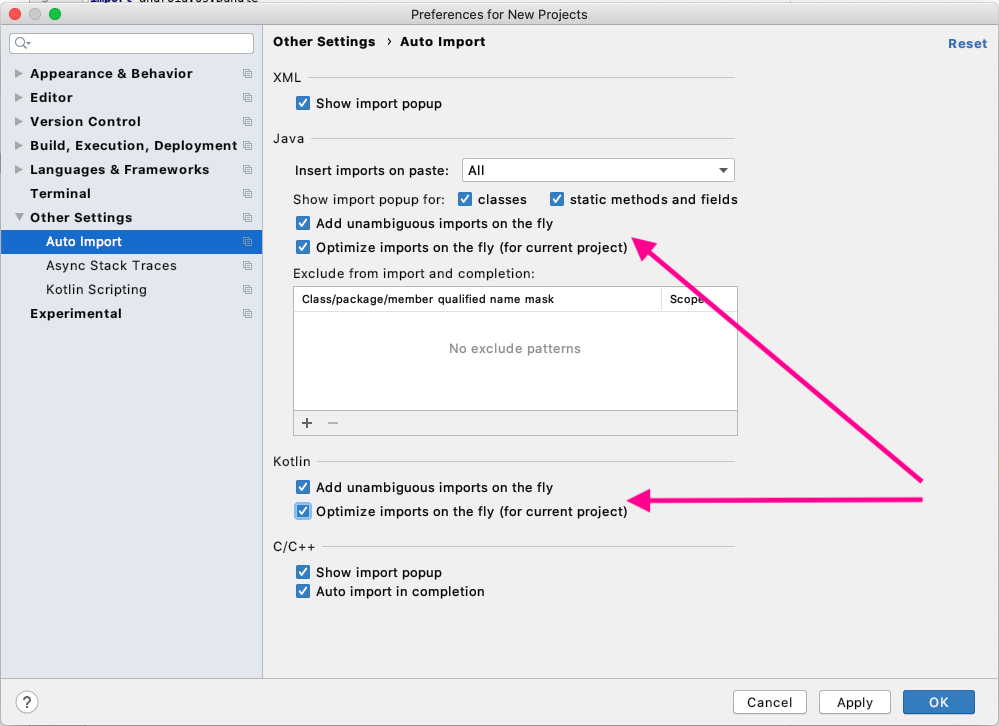Toggle Java Add unambiguous imports on the fly

pyautogui.click(x=303, y=224)
